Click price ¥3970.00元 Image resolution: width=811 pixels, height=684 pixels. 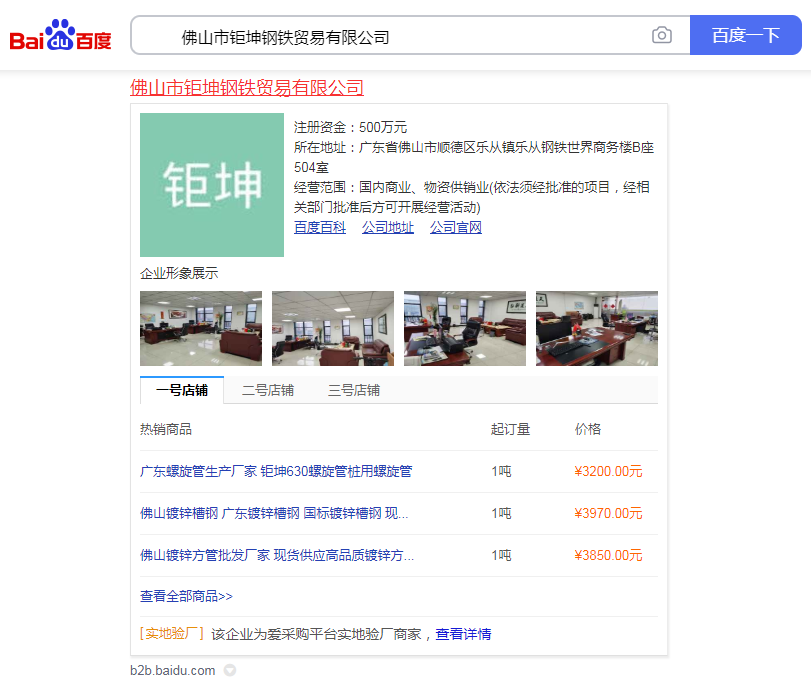608,513
